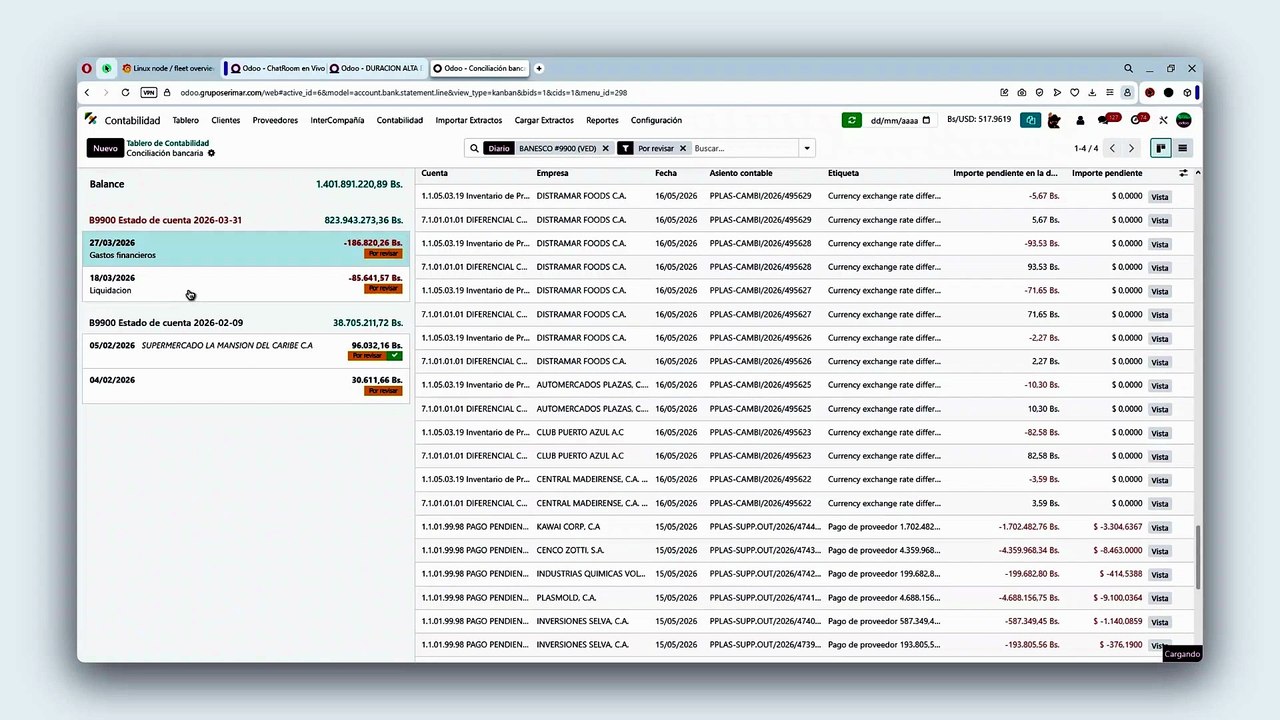Viewport: 1280px width, 720px height.
Task: Click the browser heart bookmark icon
Action: tap(1075, 92)
